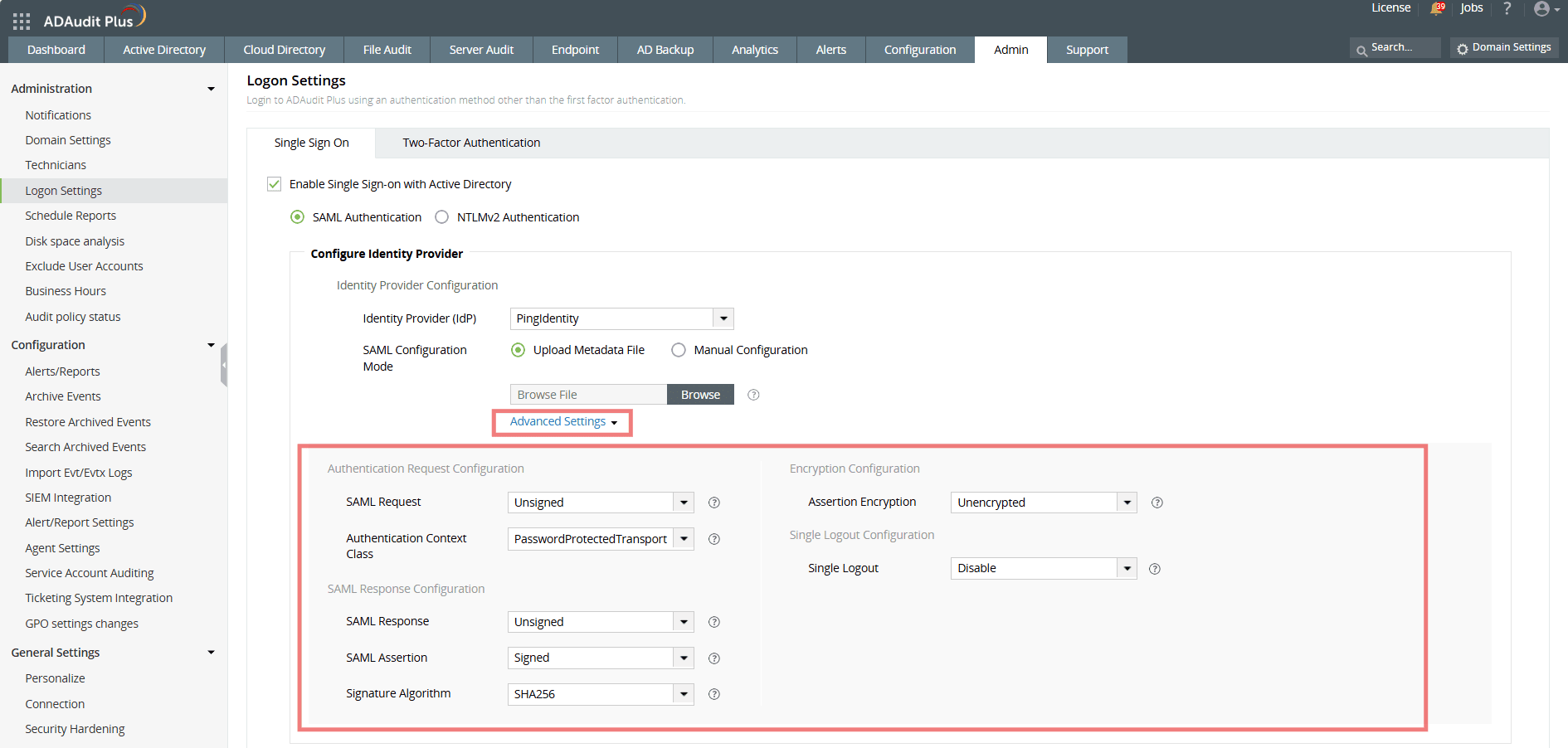Click the help icon next to Browse button
Viewport: 1568px width, 748px height.
pos(753,395)
